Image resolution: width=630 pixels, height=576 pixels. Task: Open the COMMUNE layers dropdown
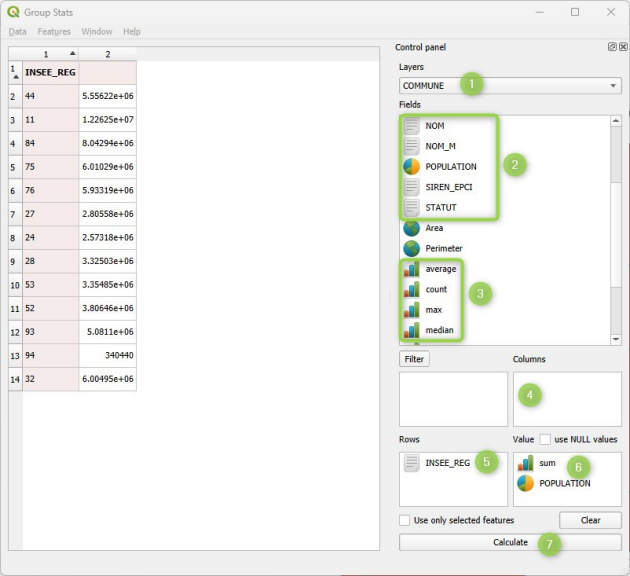click(510, 86)
